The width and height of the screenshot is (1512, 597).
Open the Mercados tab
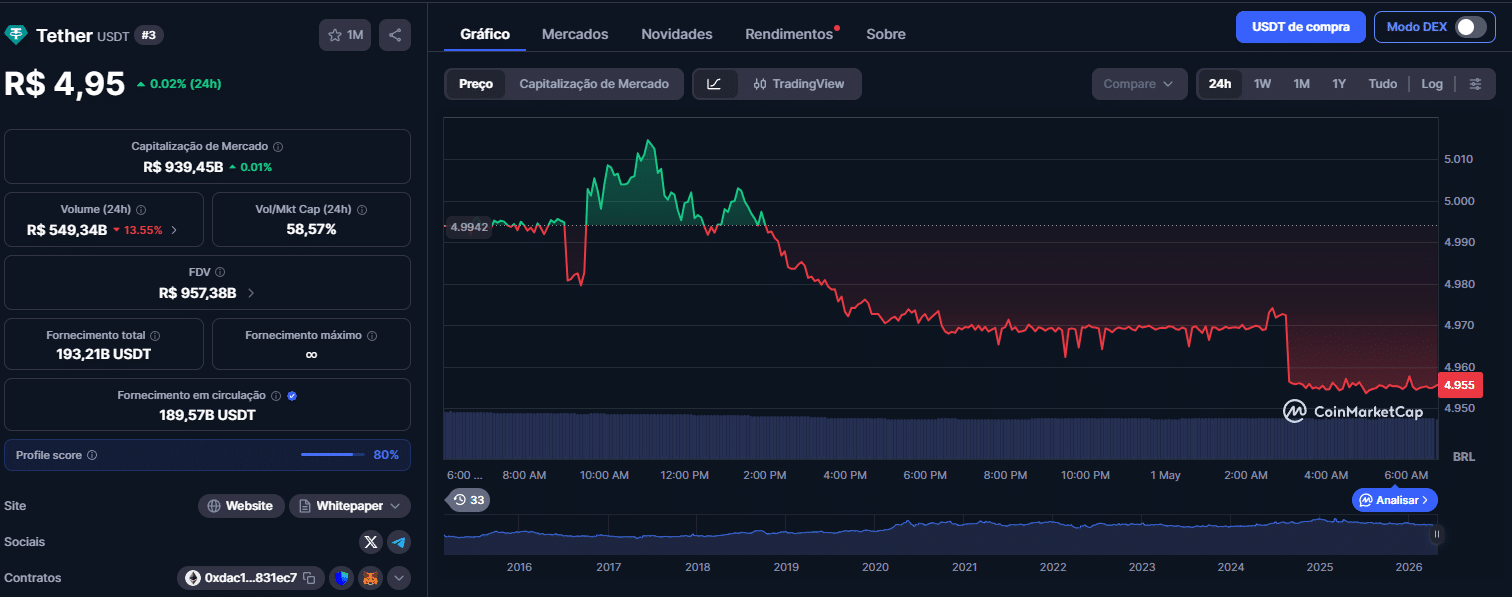(575, 34)
